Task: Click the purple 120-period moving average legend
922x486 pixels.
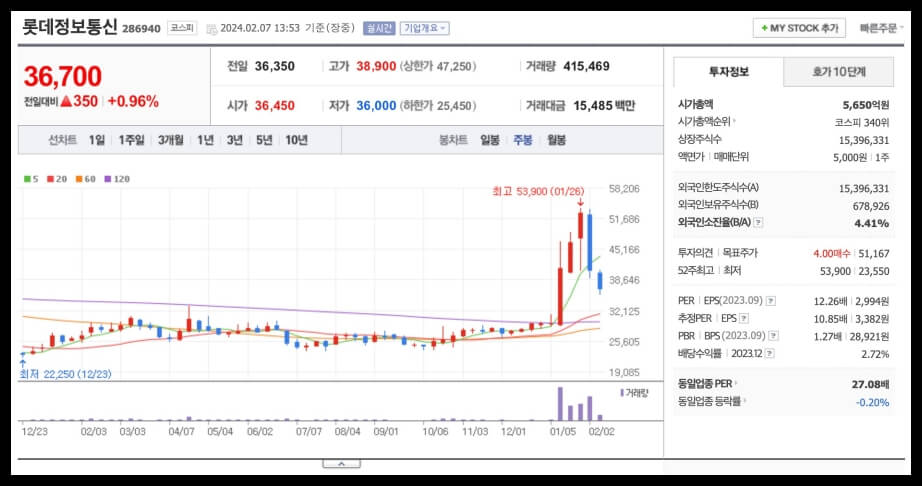Action: 116,179
